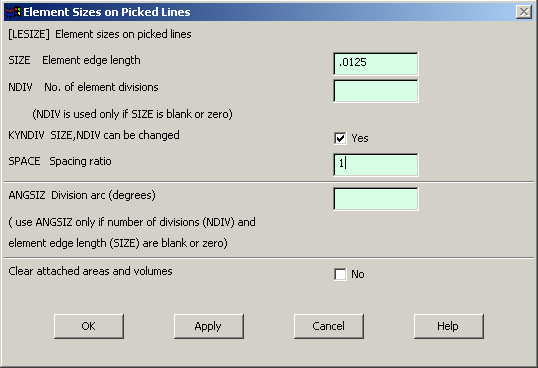
Task: Click the ANGSIZ Division arc label
Action: point(82,195)
